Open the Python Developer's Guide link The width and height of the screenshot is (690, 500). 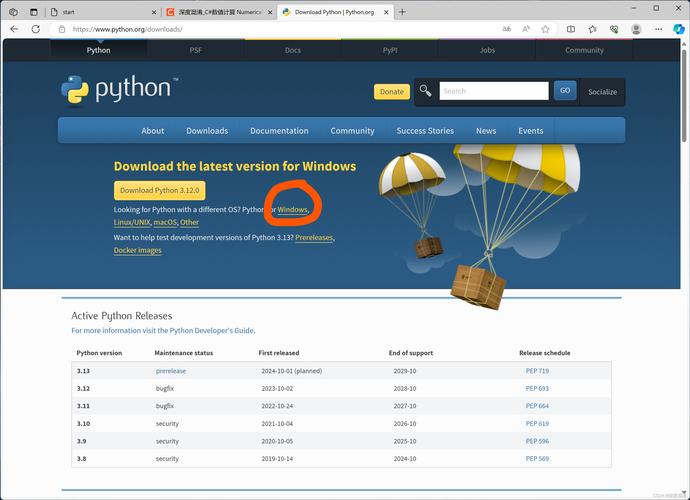pyautogui.click(x=163, y=331)
